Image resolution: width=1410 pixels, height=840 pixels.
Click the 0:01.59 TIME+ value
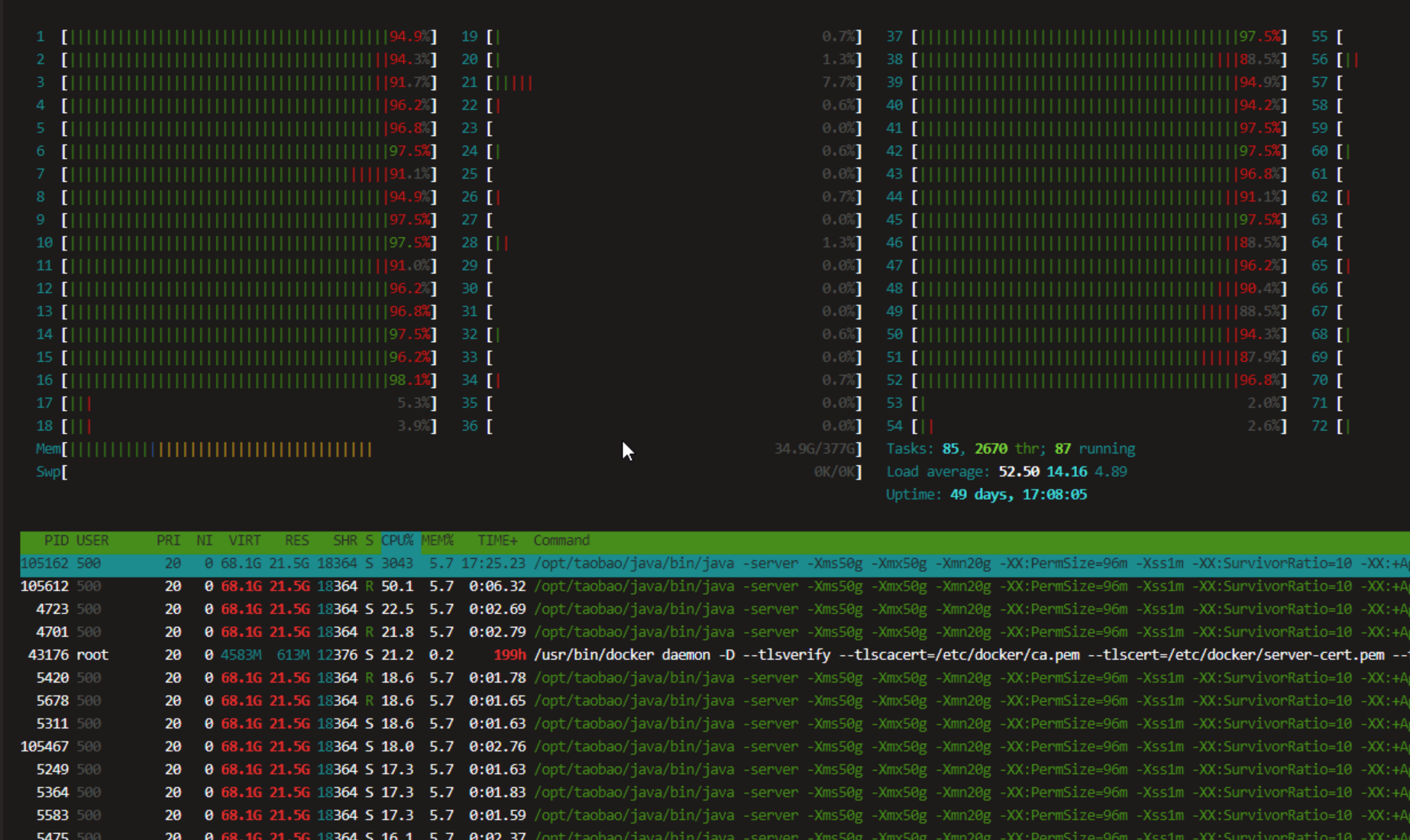497,816
